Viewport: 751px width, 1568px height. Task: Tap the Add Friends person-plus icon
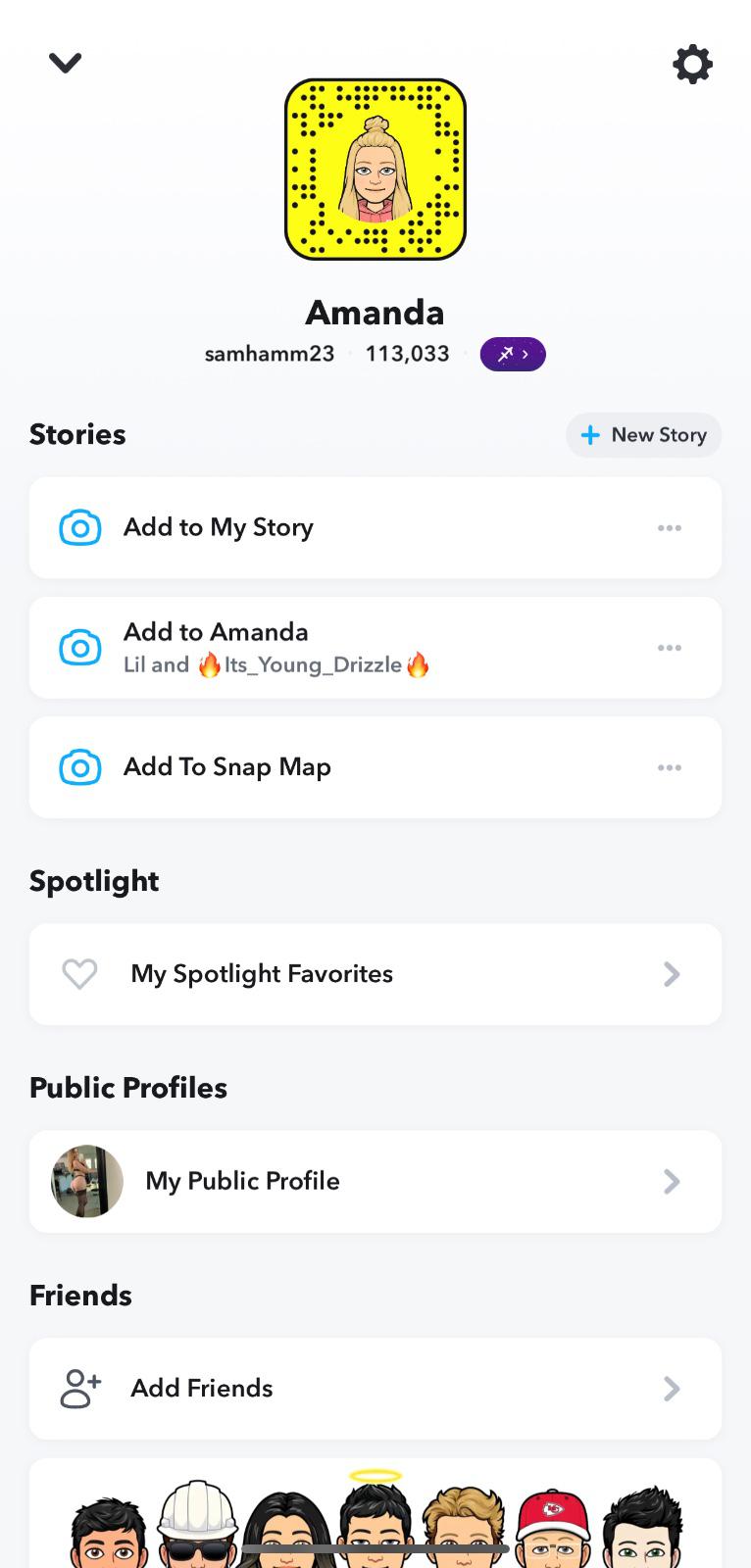pyautogui.click(x=80, y=1389)
